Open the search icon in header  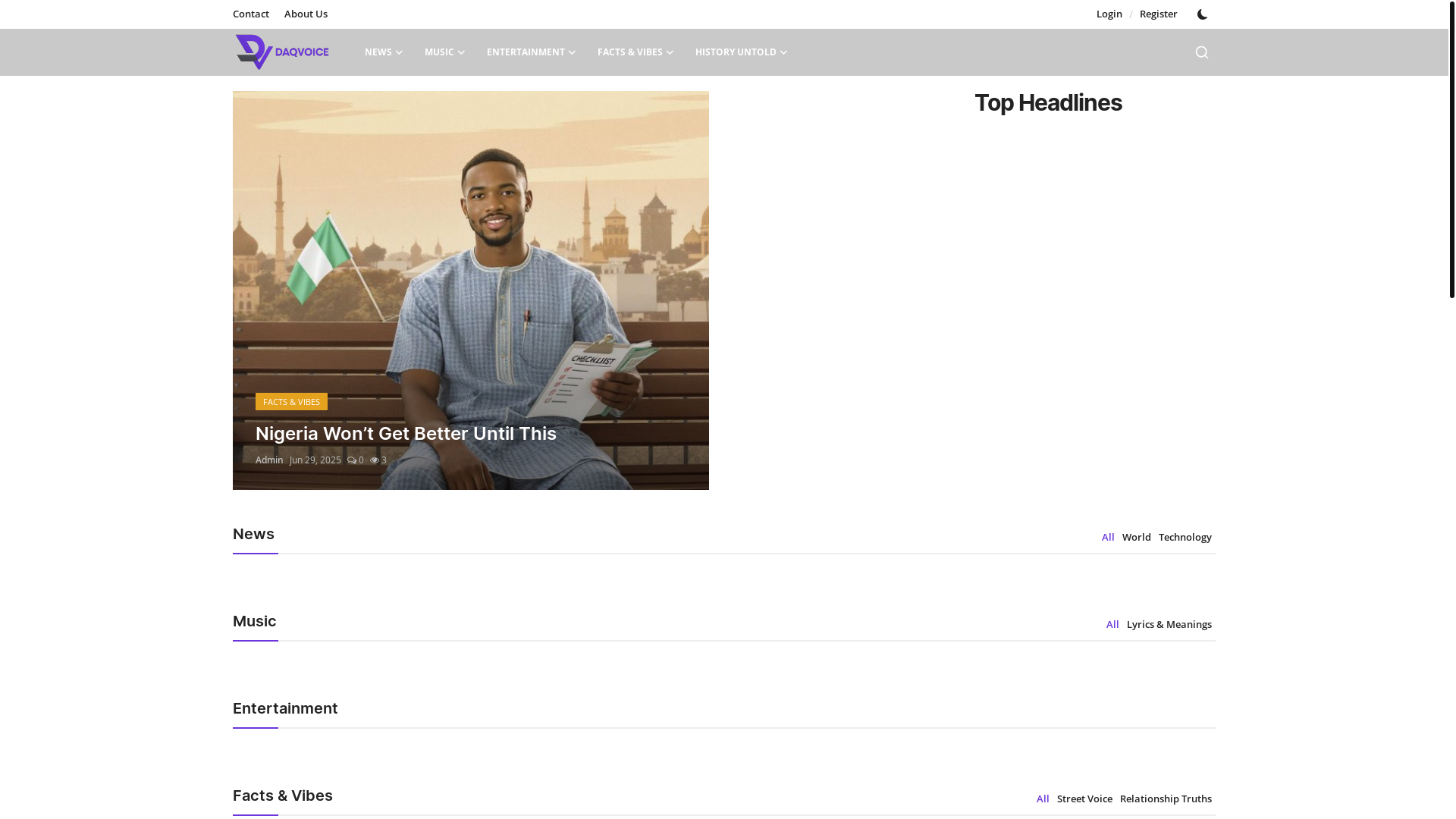(x=1201, y=52)
